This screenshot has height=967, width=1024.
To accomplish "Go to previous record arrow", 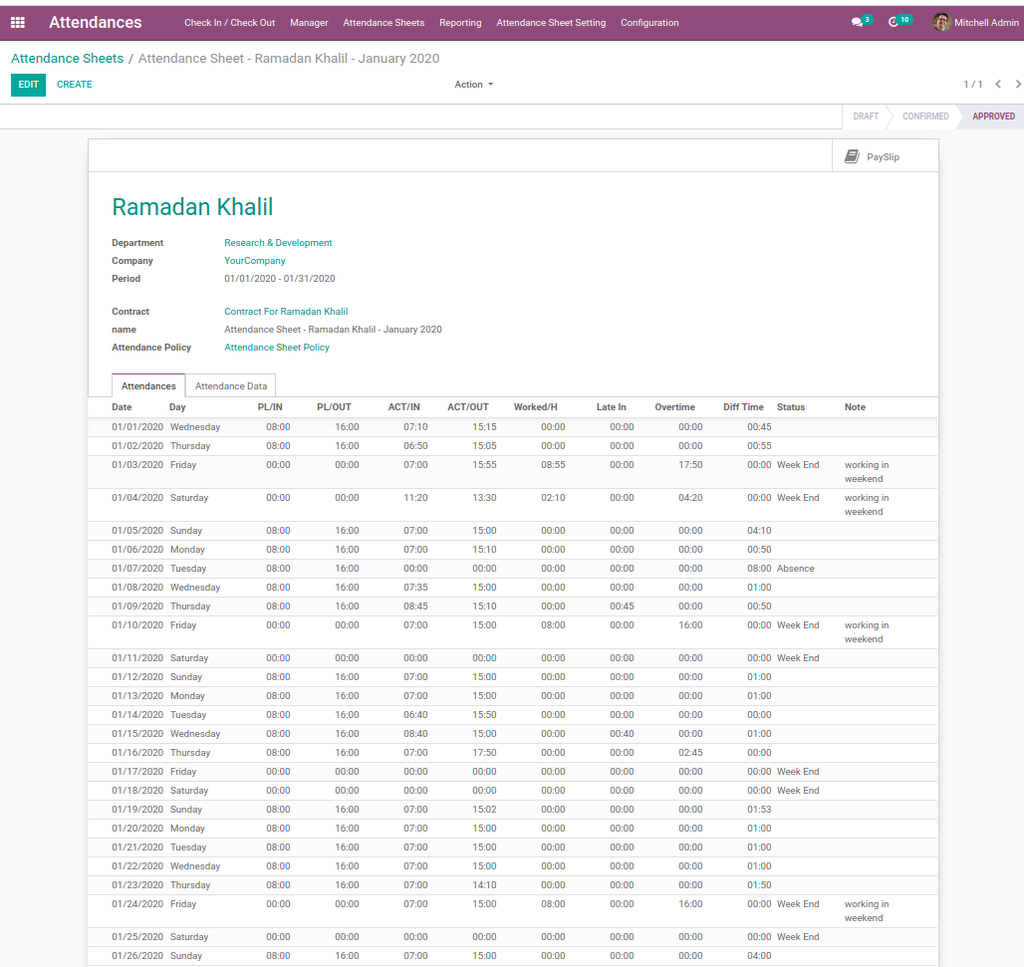I will pos(998,84).
